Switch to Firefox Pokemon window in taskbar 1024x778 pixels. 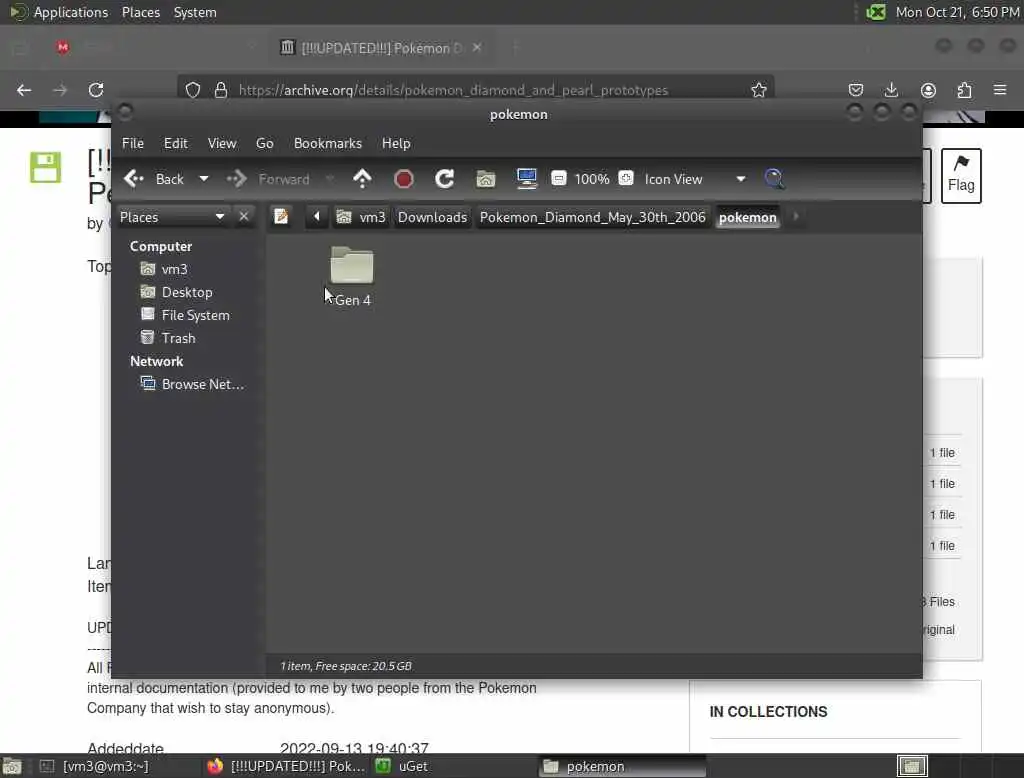(287, 766)
